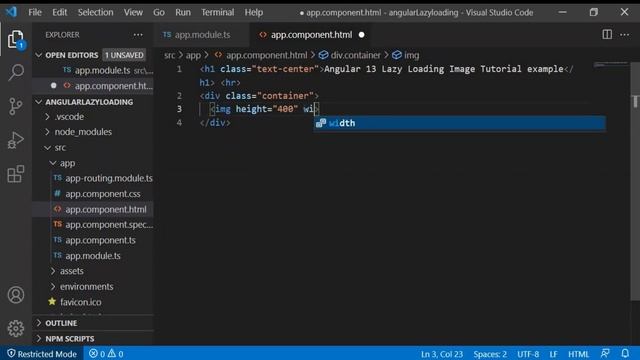Viewport: 640px width, 360px height.
Task: Change end of line sequence LF
Action: (x=553, y=354)
